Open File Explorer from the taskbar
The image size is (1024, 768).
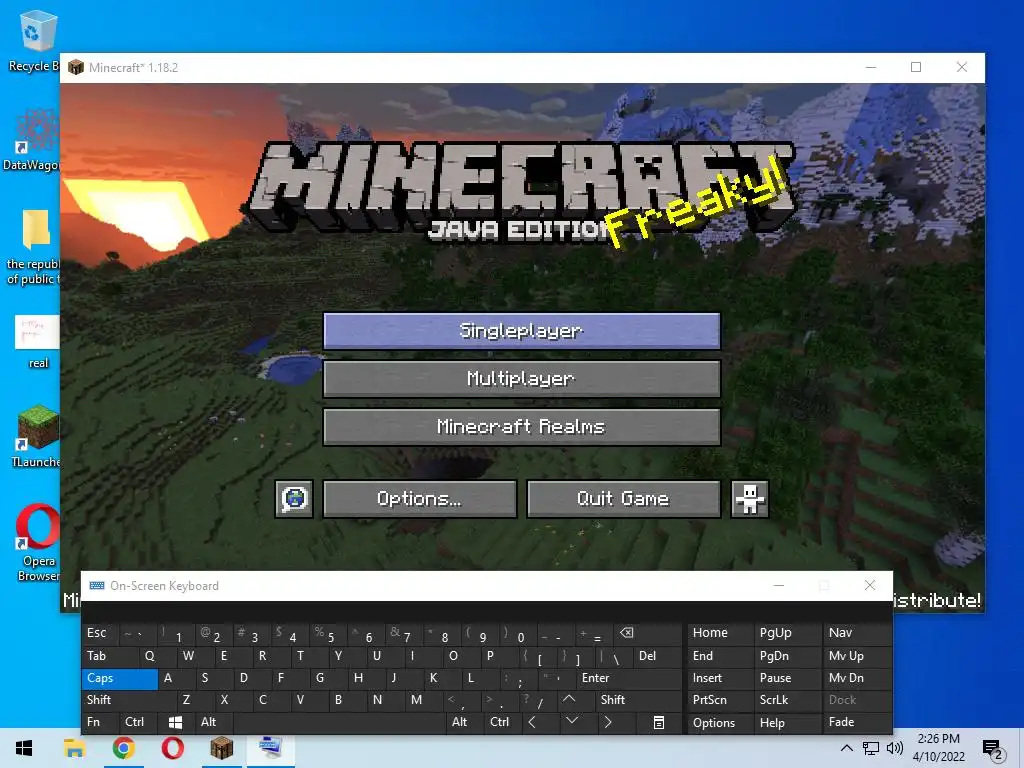(74, 748)
